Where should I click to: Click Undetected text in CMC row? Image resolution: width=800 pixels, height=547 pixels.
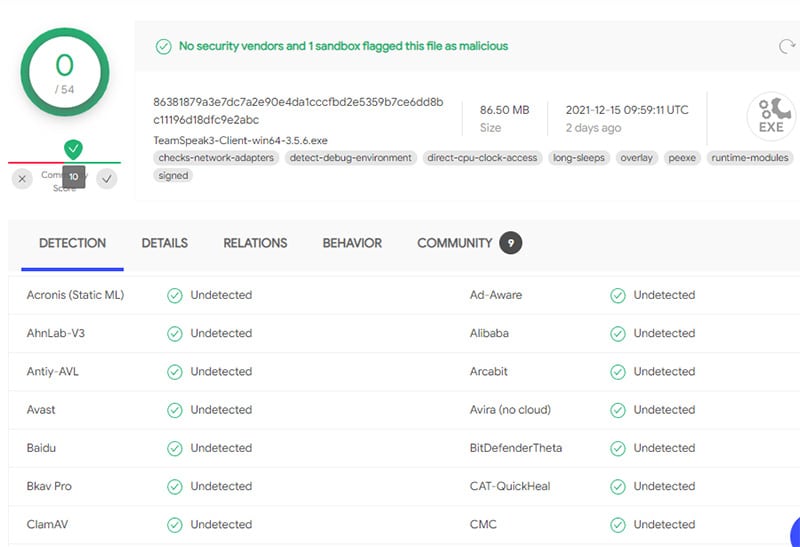(664, 525)
